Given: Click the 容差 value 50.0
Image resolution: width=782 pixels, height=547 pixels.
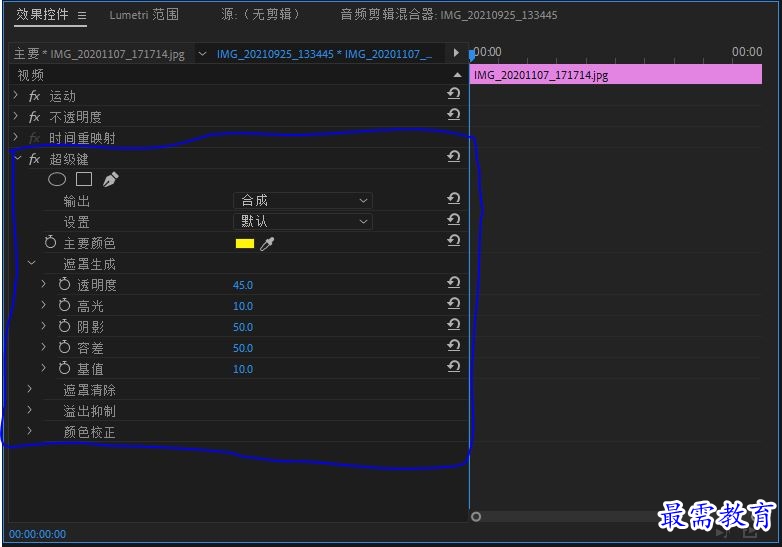Looking at the screenshot, I should click(x=243, y=348).
